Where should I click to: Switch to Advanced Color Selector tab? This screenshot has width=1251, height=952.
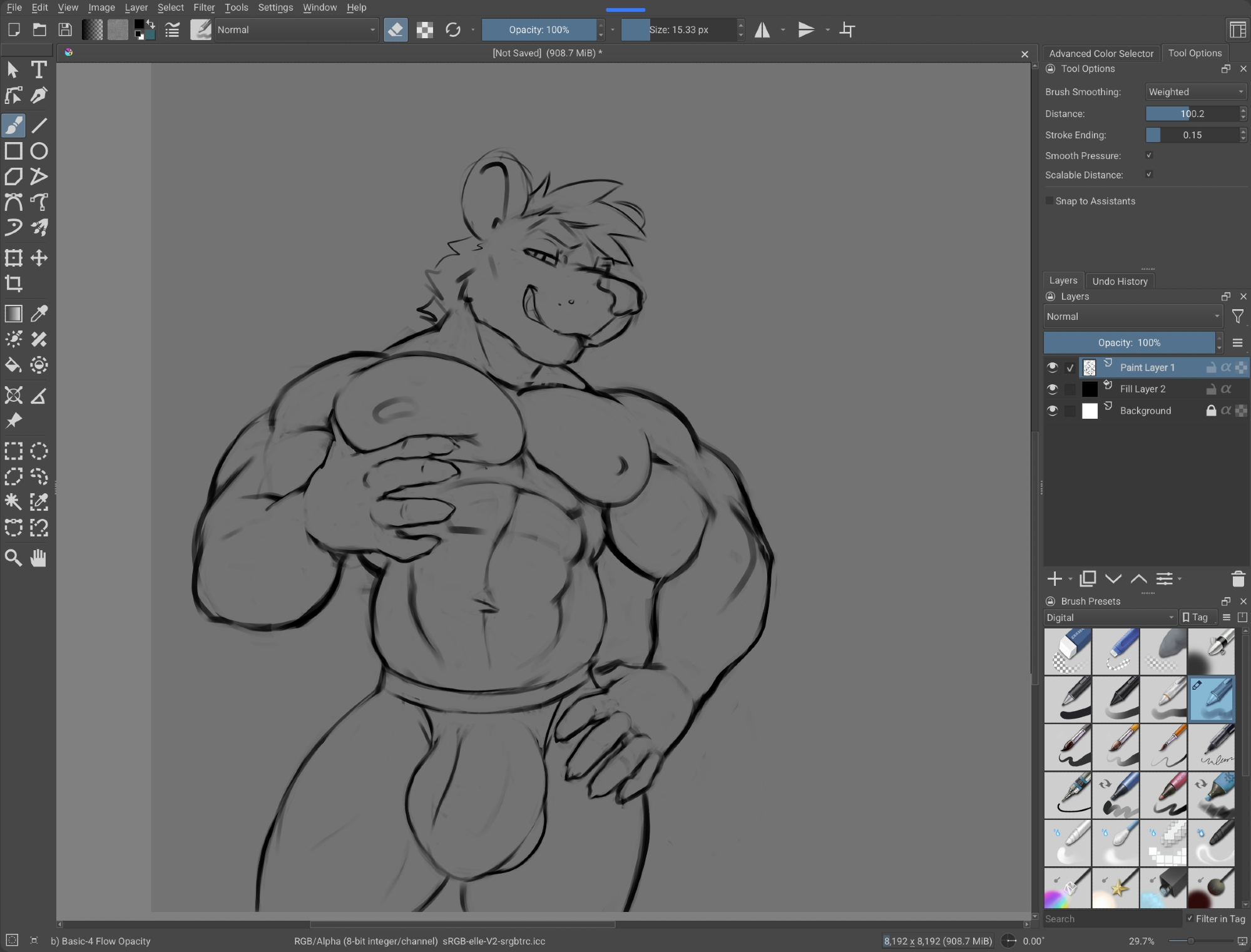[x=1101, y=53]
